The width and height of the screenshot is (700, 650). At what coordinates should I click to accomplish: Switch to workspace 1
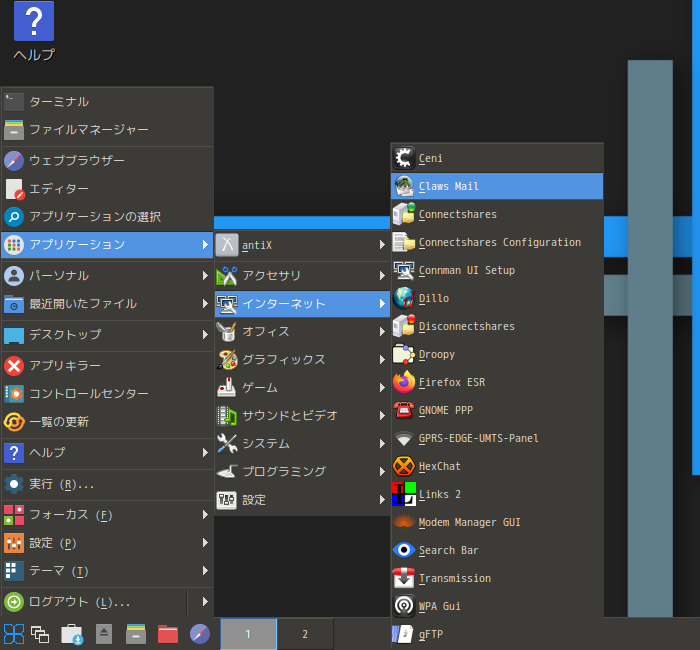click(x=248, y=634)
